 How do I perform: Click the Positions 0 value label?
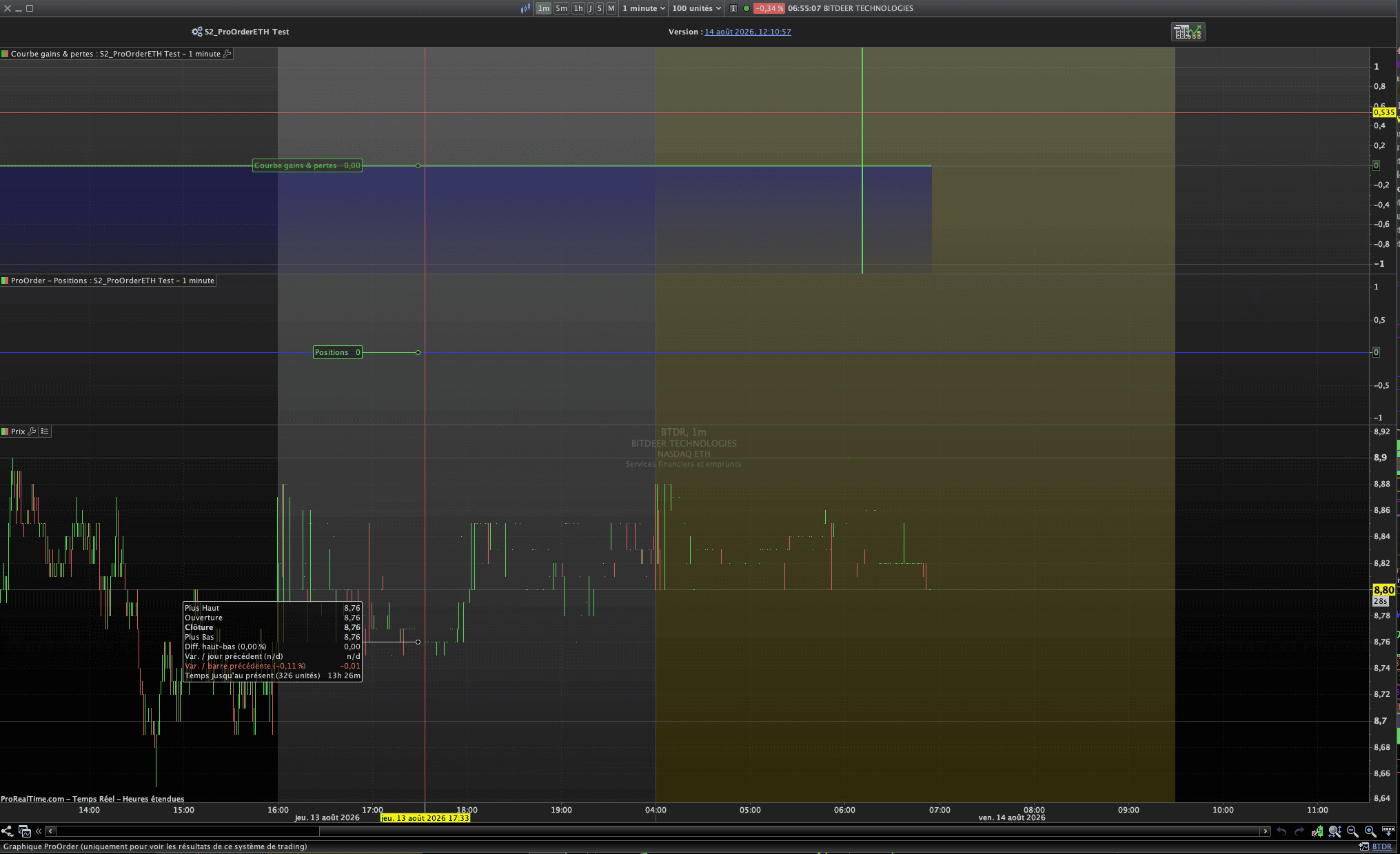click(338, 352)
